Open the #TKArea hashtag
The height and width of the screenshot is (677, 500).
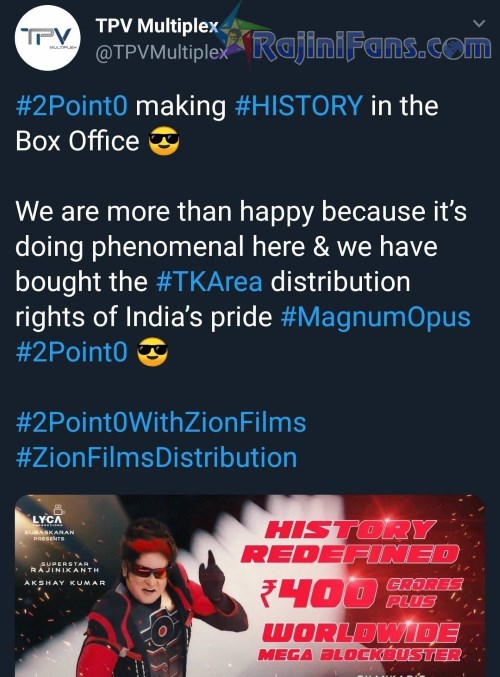(209, 282)
